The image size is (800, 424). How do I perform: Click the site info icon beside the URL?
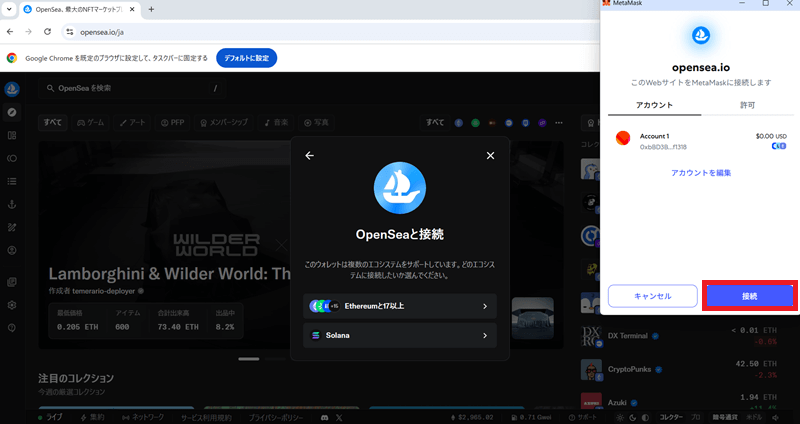point(70,32)
